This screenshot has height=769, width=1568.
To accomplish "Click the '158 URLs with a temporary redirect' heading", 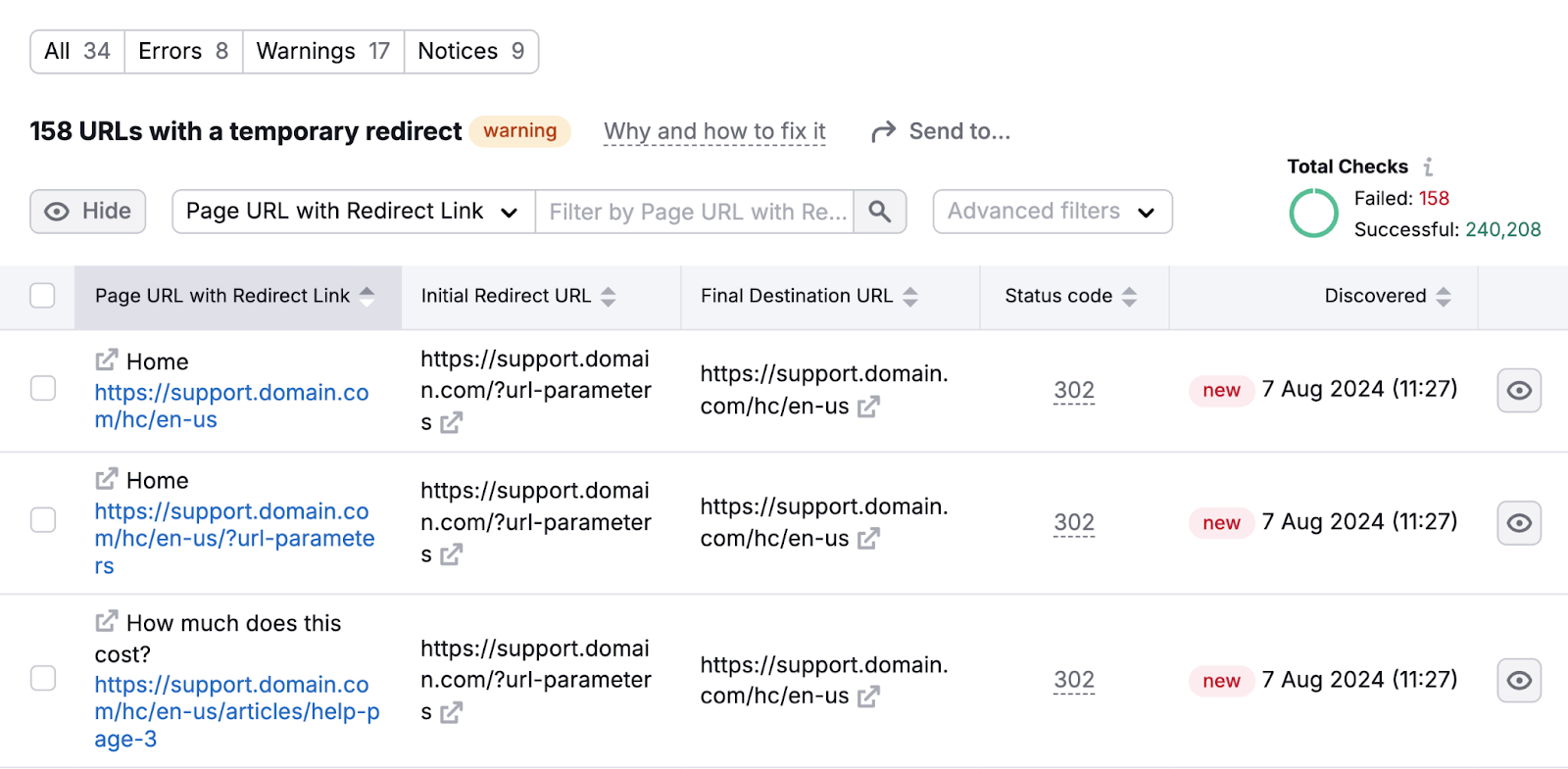I will click(245, 131).
